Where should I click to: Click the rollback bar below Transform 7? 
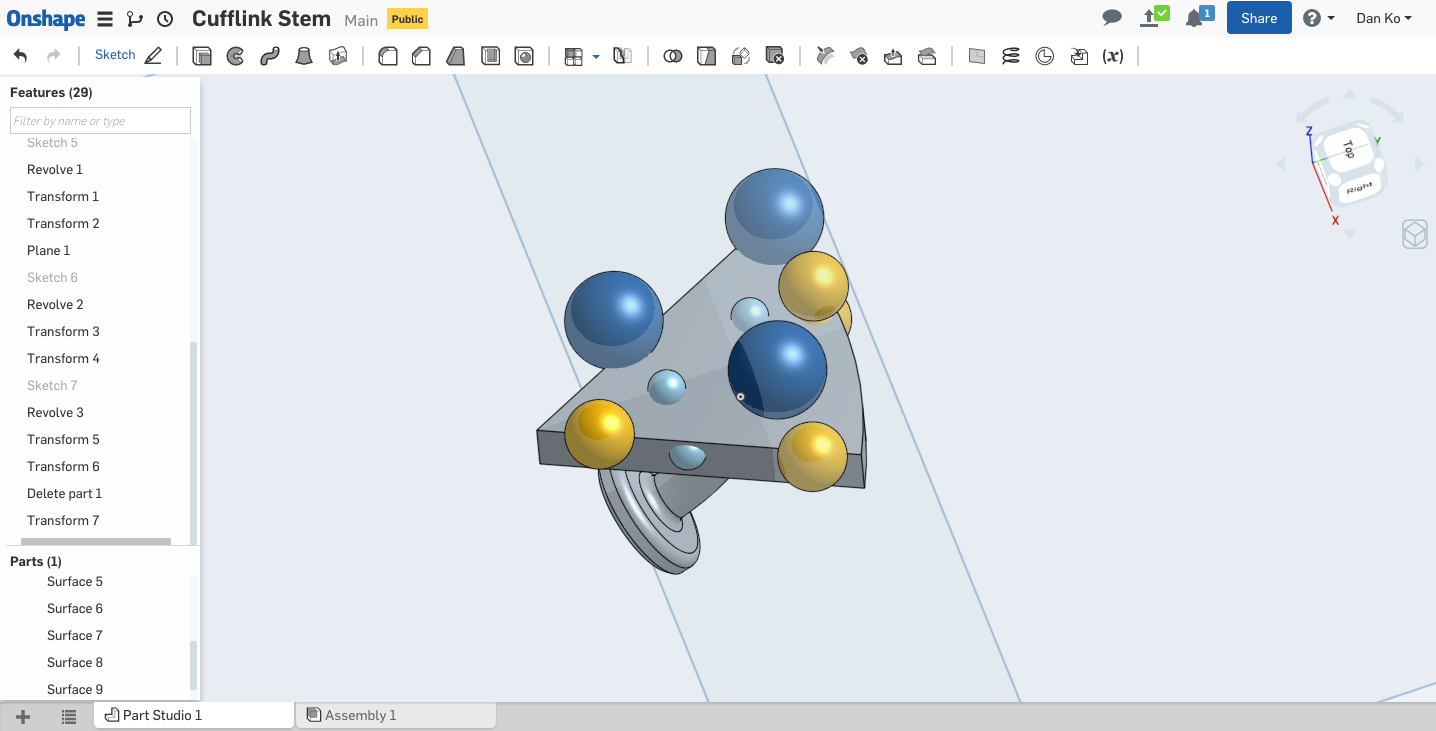tap(96, 542)
